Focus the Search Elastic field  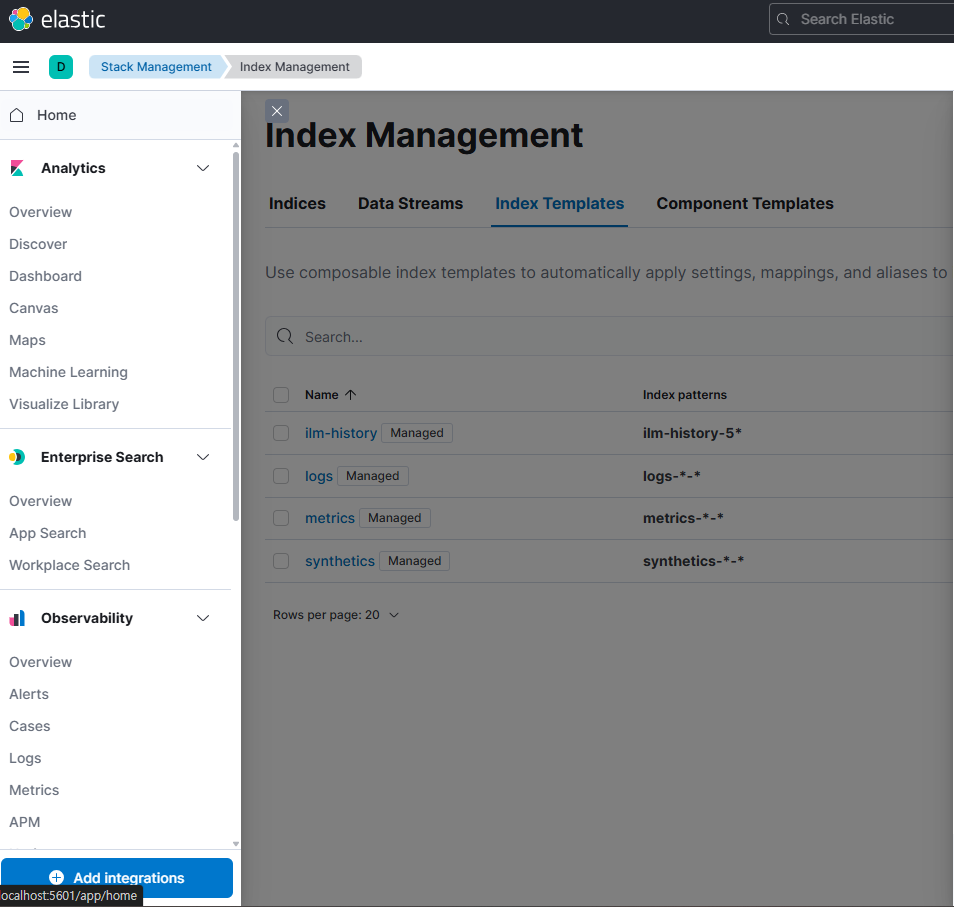click(862, 19)
